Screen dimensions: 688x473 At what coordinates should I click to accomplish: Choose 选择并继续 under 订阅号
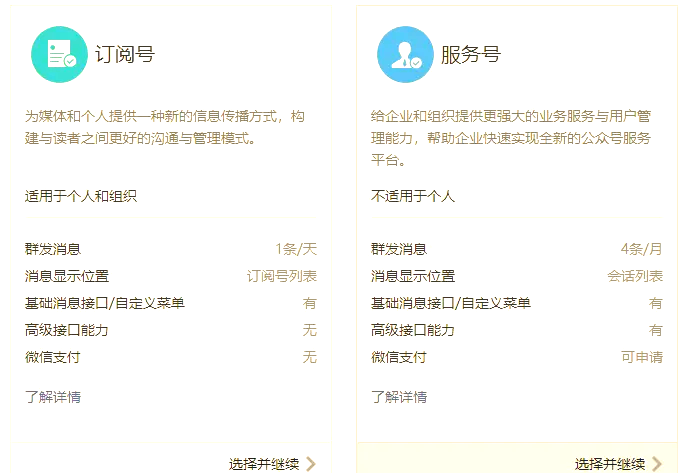click(264, 464)
